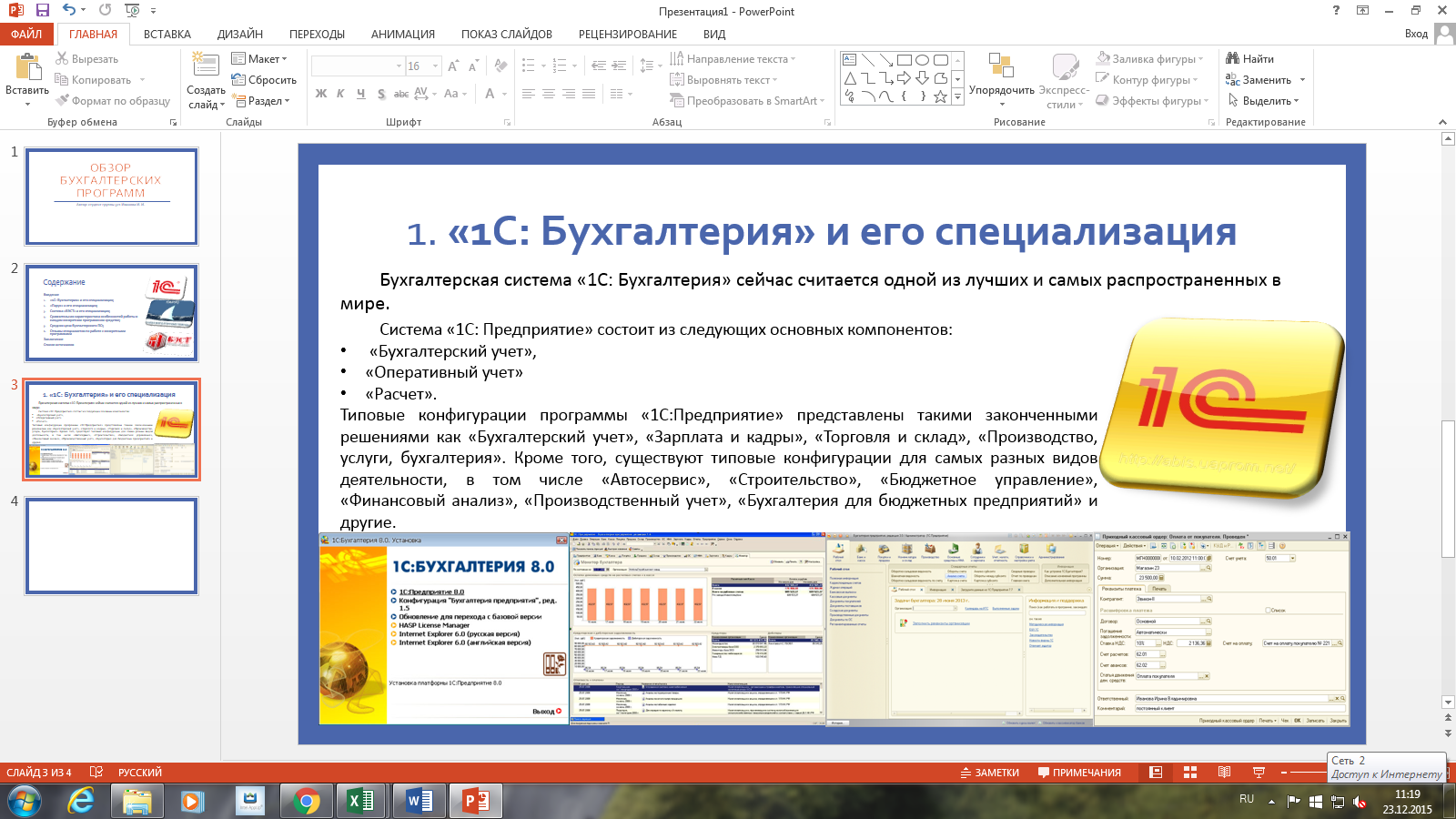Toggle italic (К) formatting
Image resolution: width=1456 pixels, height=819 pixels.
[340, 93]
